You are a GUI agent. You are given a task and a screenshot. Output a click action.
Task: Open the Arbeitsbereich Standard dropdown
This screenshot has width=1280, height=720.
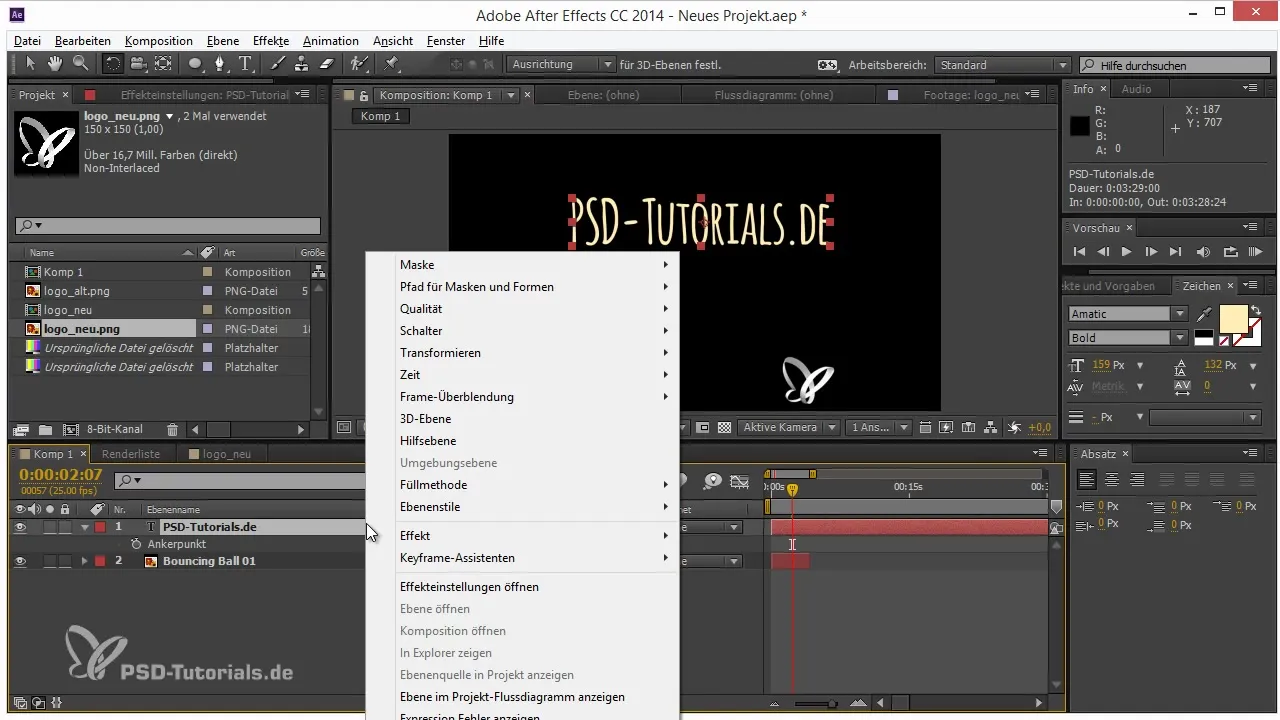click(1003, 65)
